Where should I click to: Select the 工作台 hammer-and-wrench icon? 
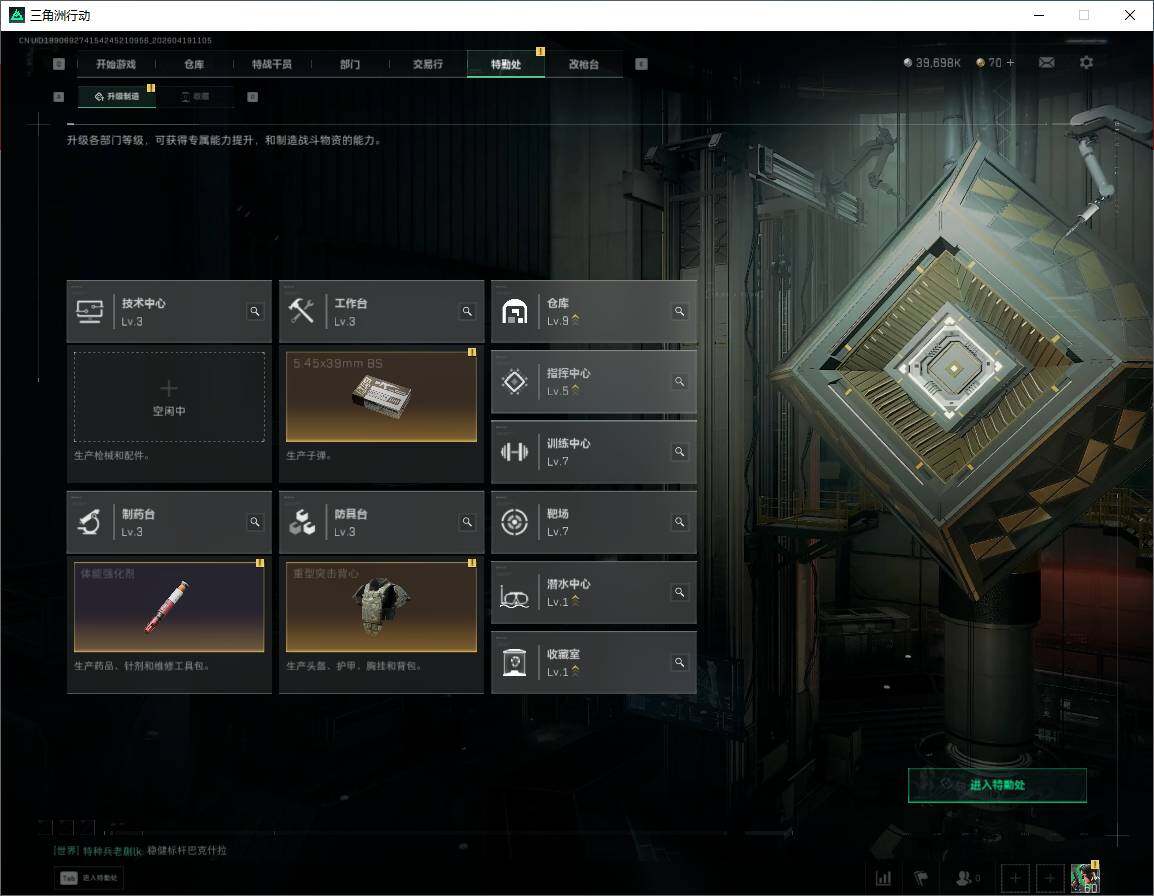(302, 311)
